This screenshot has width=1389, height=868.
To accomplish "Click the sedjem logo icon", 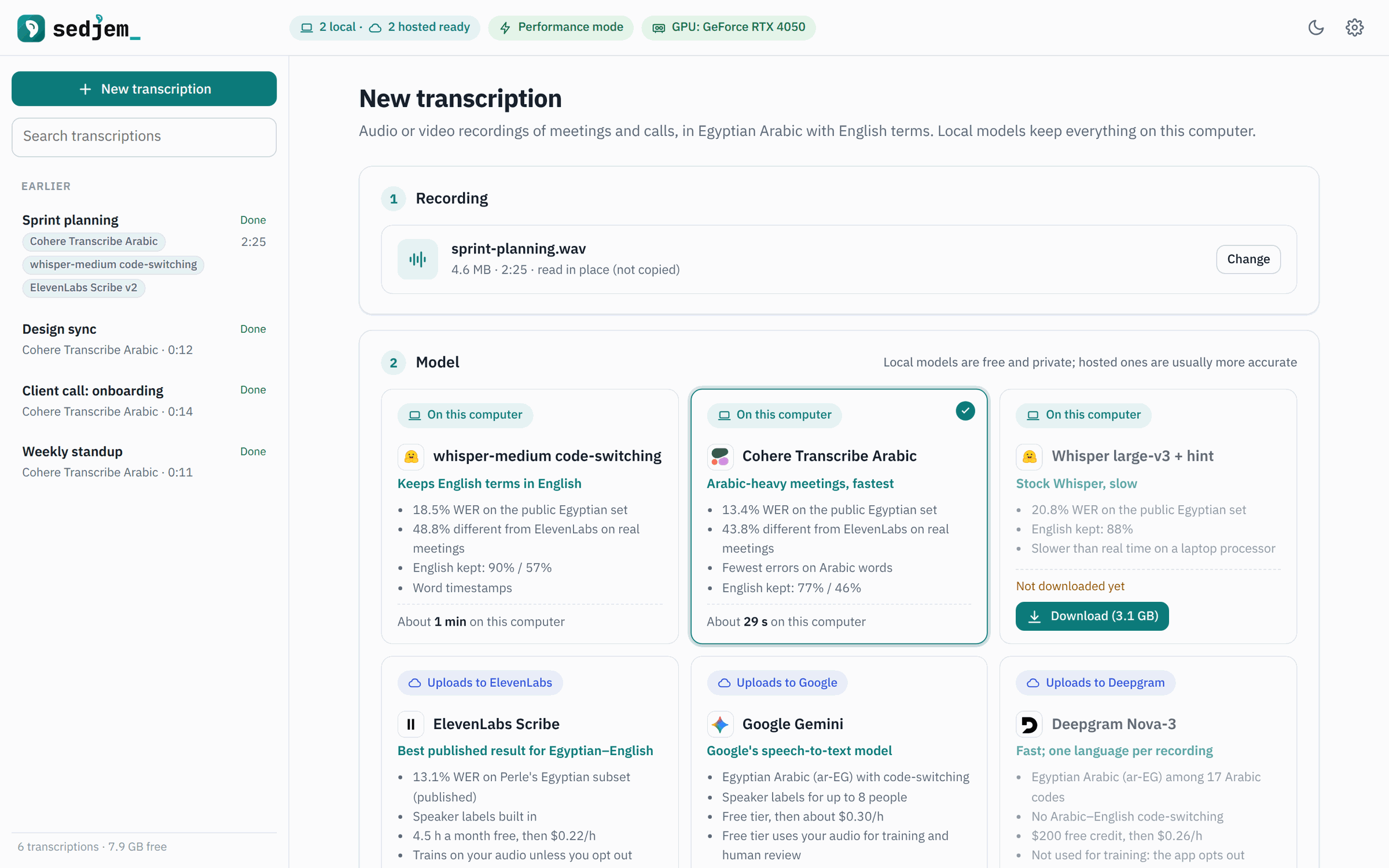I will click(x=31, y=28).
